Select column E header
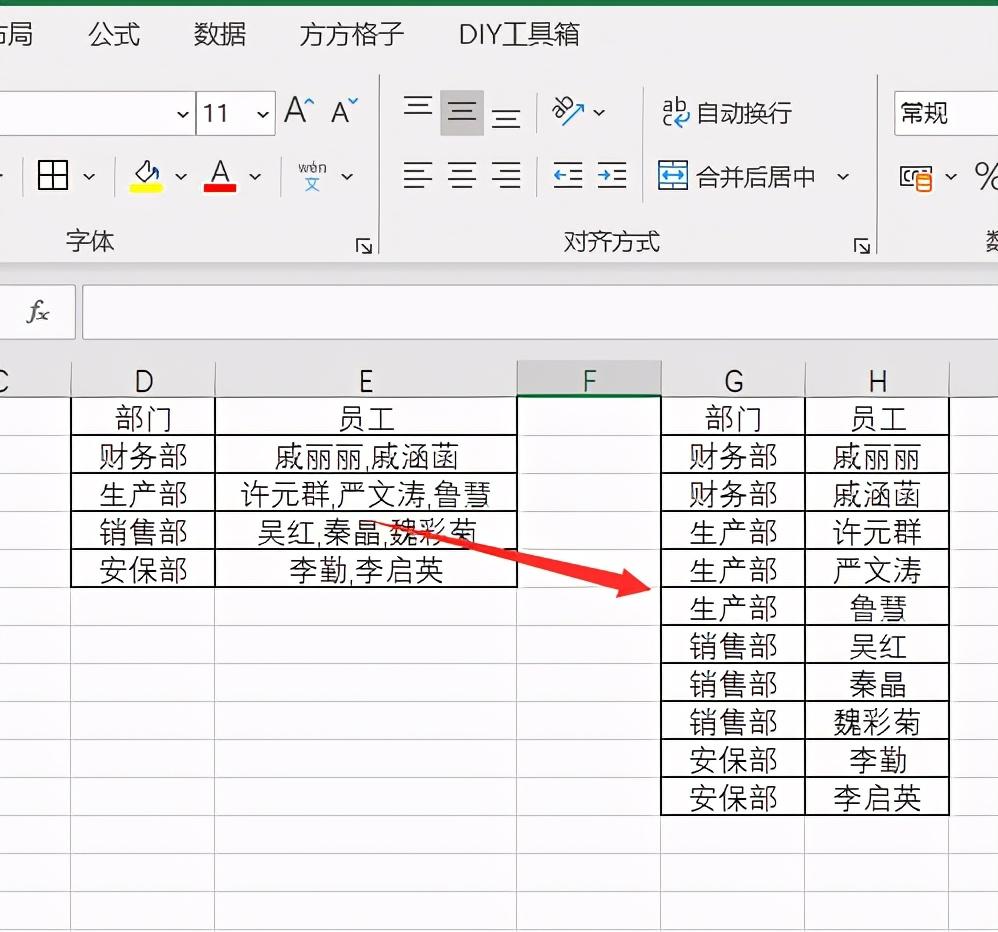 pos(366,381)
